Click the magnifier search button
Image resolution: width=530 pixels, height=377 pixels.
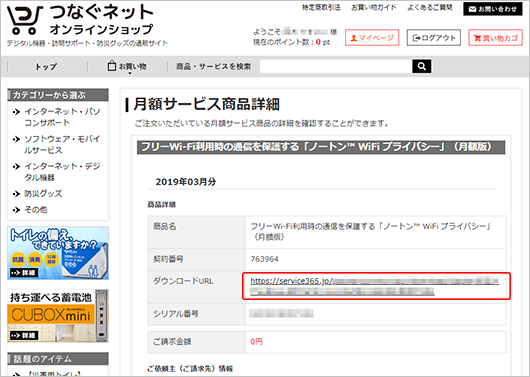point(421,66)
